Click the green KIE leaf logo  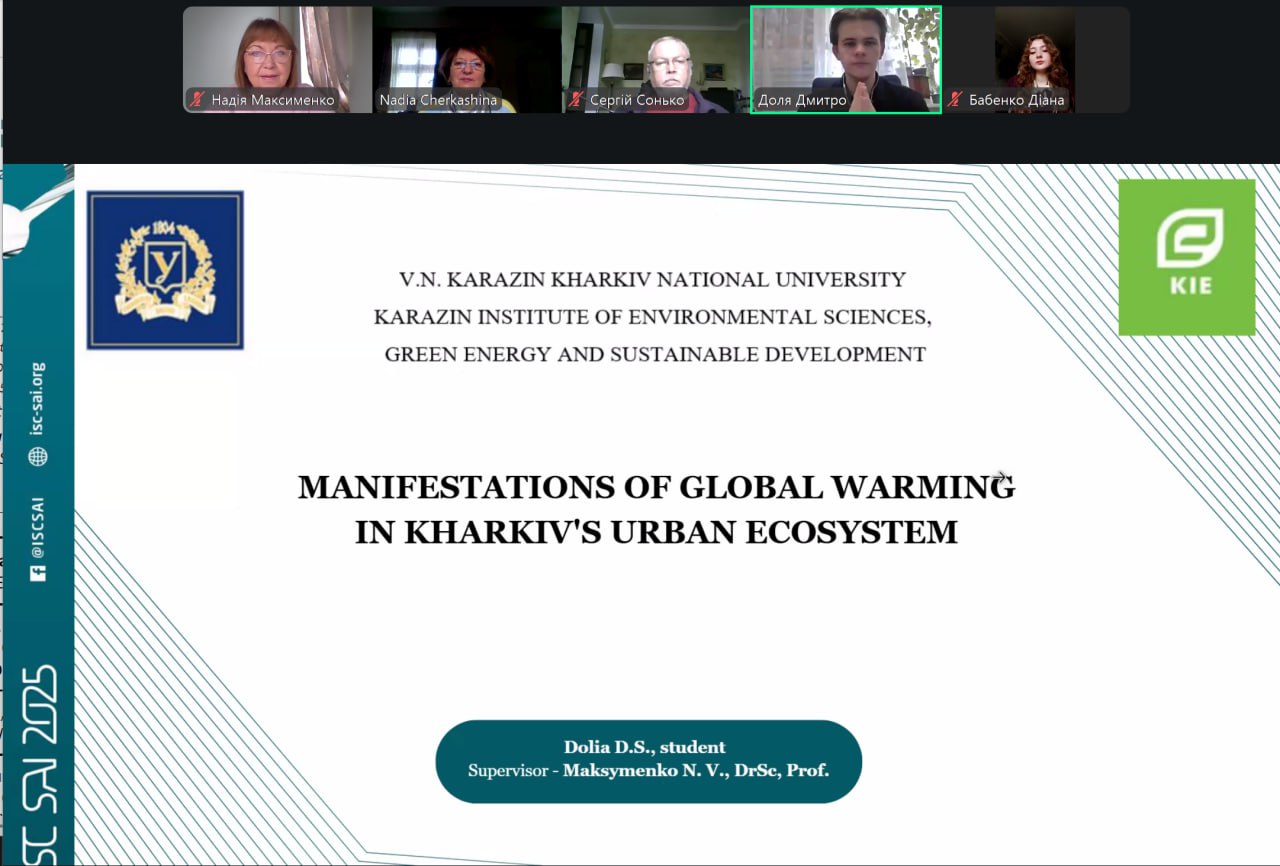1186,257
